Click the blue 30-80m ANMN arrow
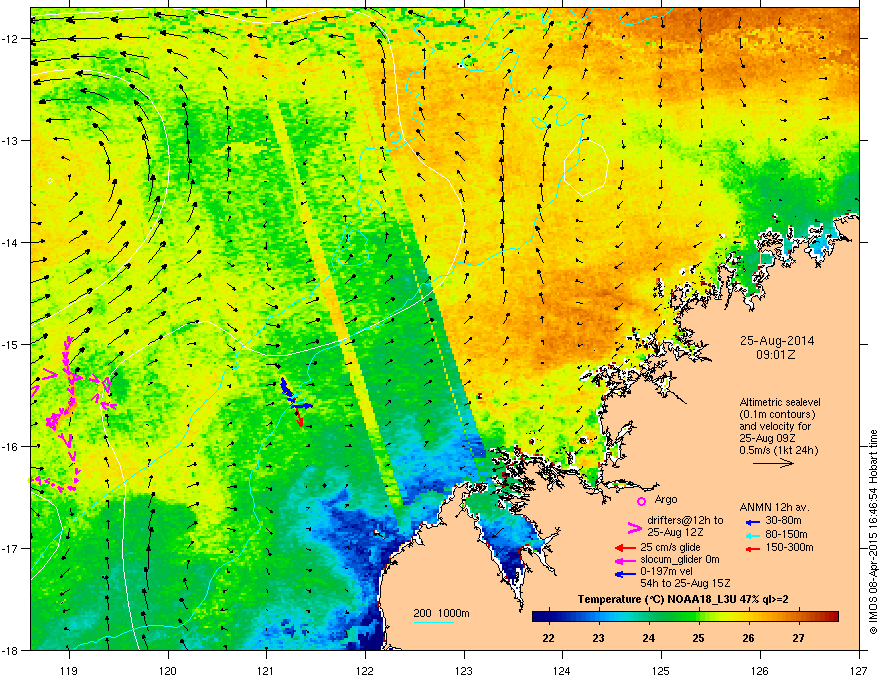This screenshot has width=880, height=680. pyautogui.click(x=753, y=522)
